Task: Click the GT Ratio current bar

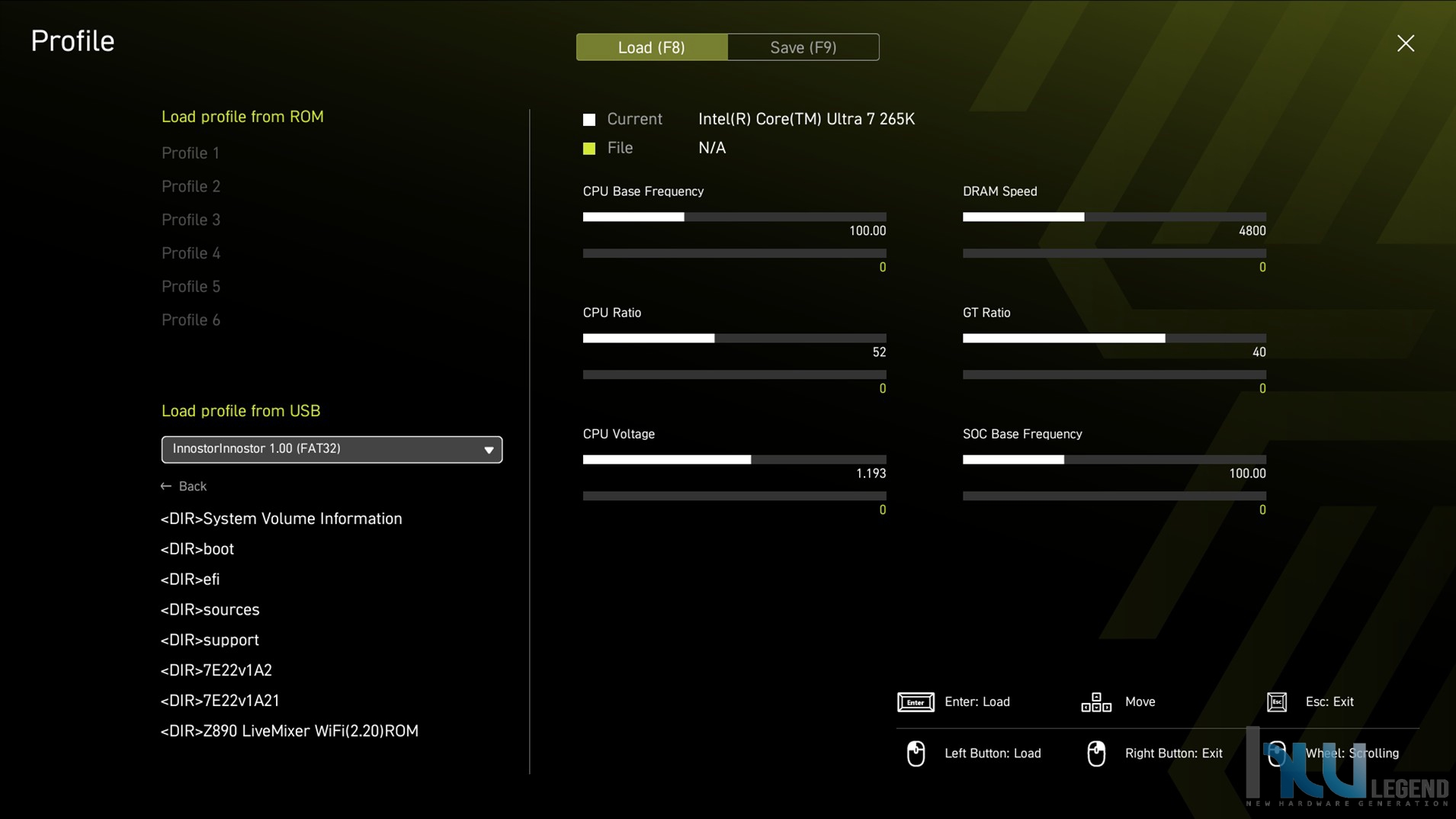Action: (1114, 339)
